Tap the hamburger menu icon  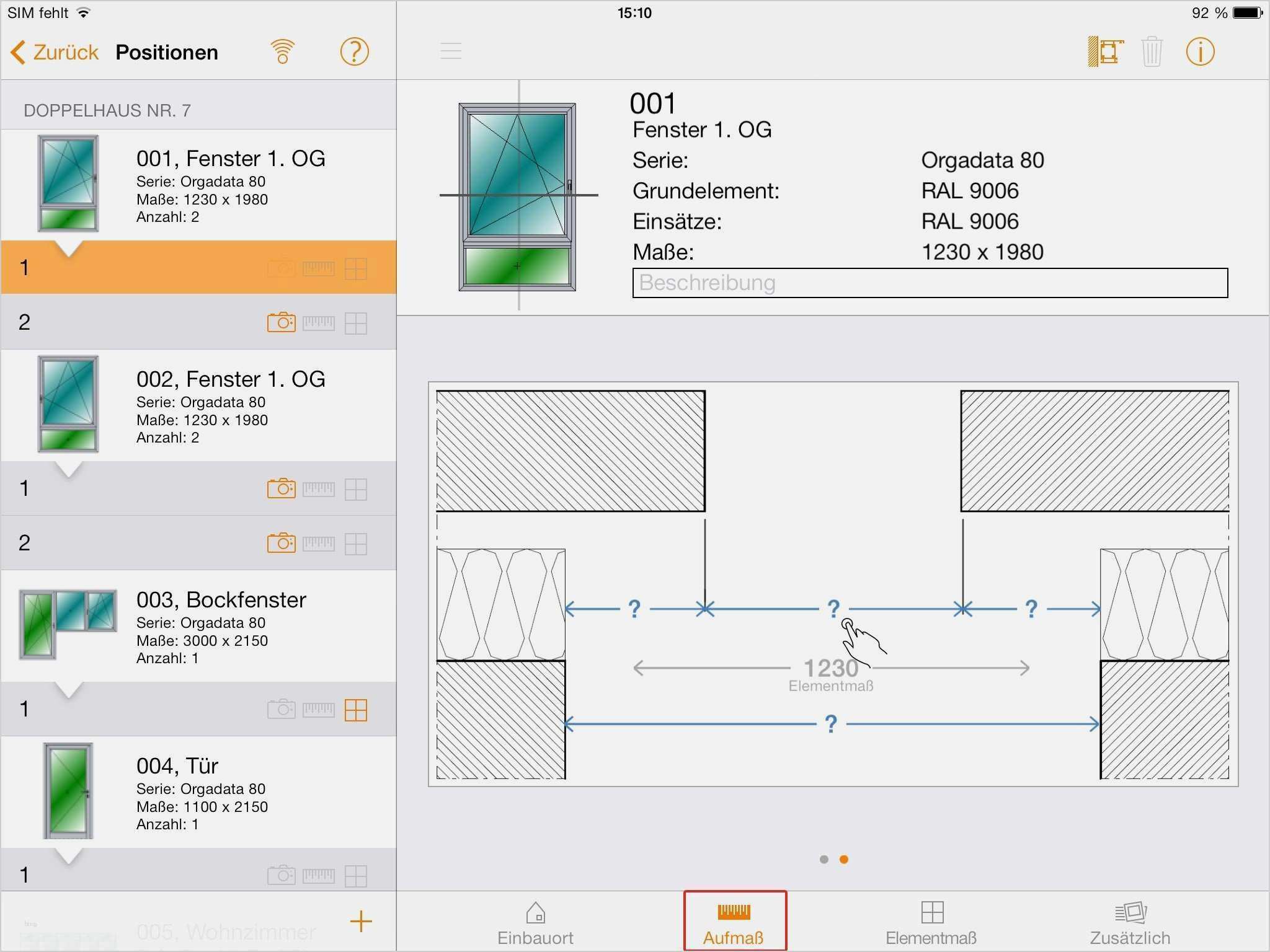click(451, 51)
